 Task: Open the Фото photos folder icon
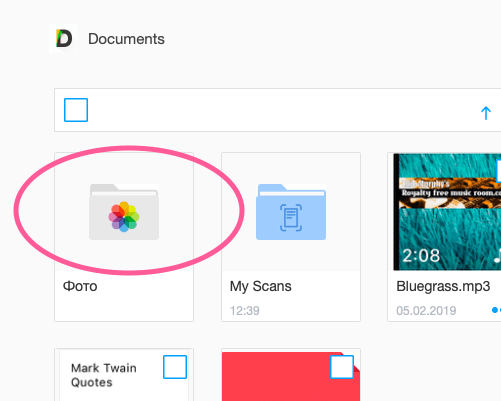click(x=124, y=212)
